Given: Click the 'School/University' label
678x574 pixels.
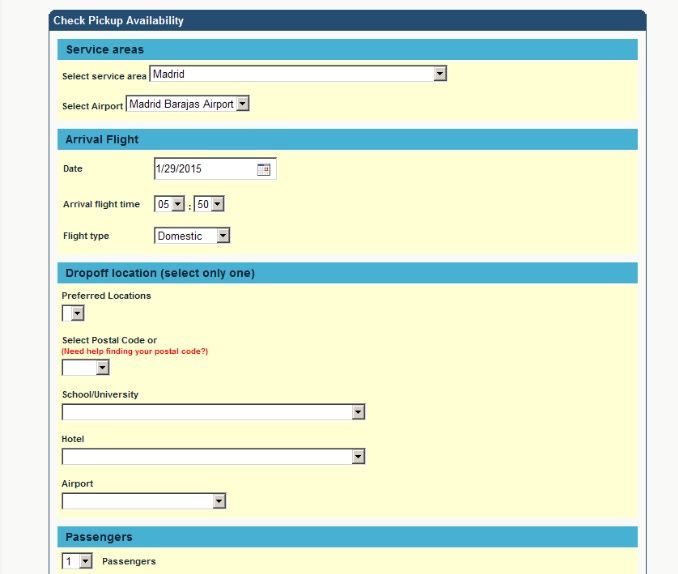Looking at the screenshot, I should (100, 394).
